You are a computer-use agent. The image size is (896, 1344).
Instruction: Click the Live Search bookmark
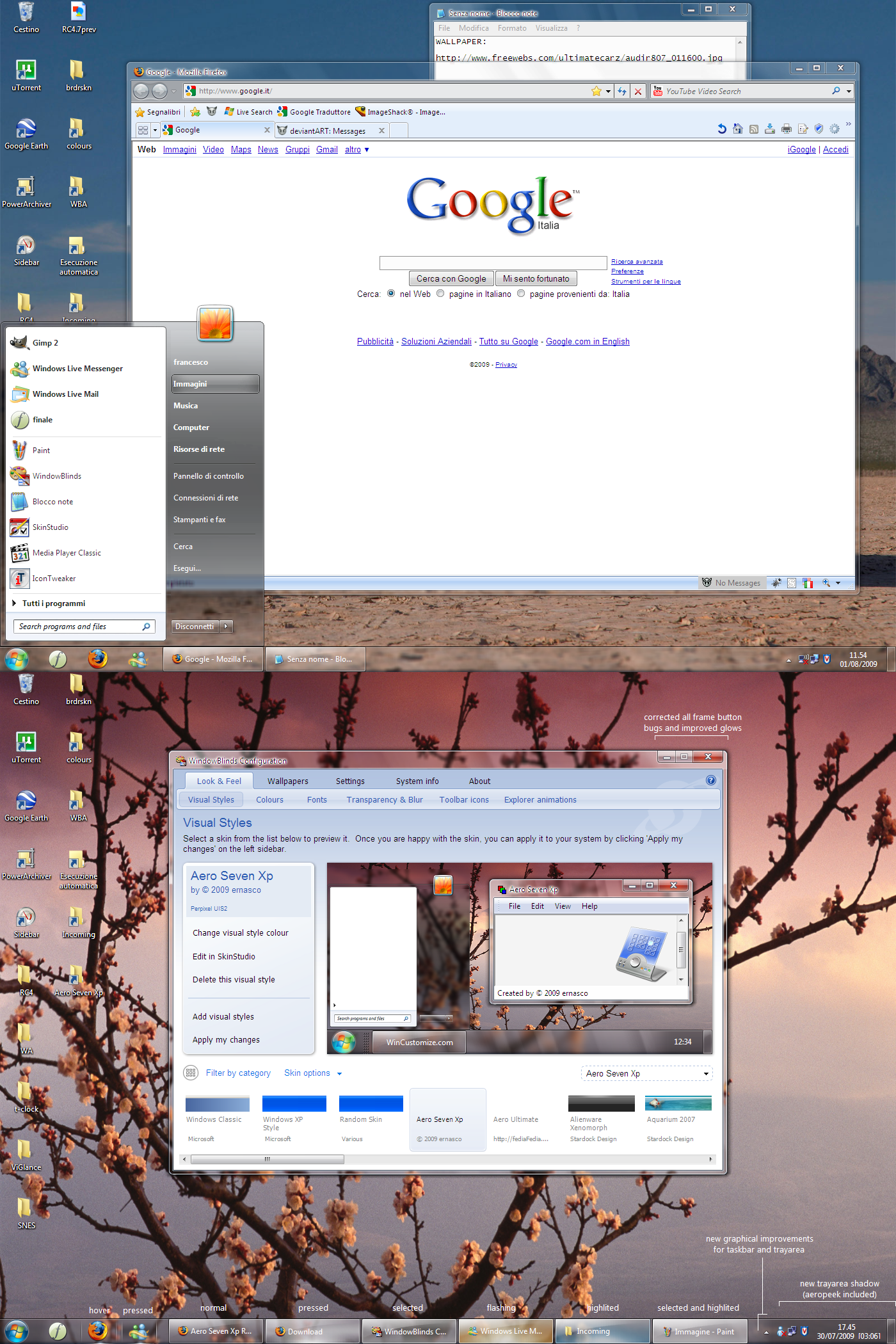[x=248, y=111]
